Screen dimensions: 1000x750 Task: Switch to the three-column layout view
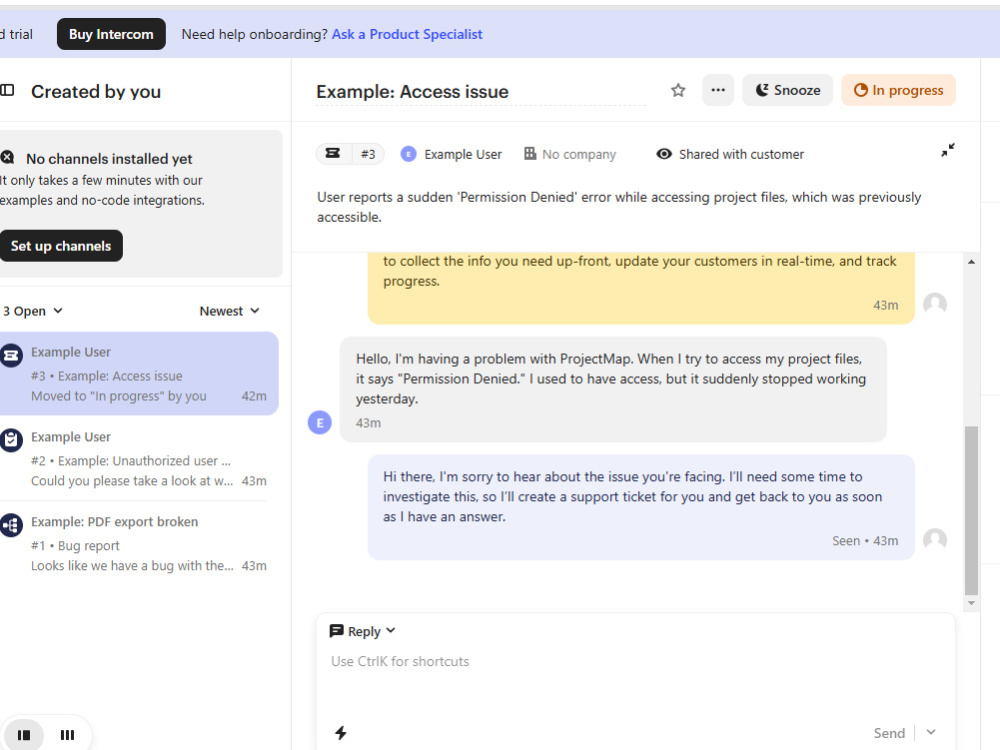67,735
